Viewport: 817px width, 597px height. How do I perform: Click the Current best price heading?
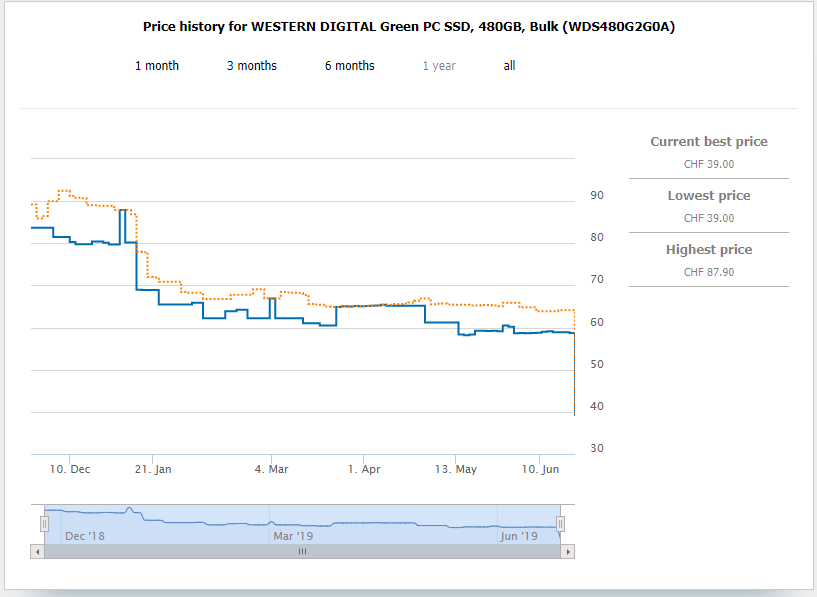[708, 142]
